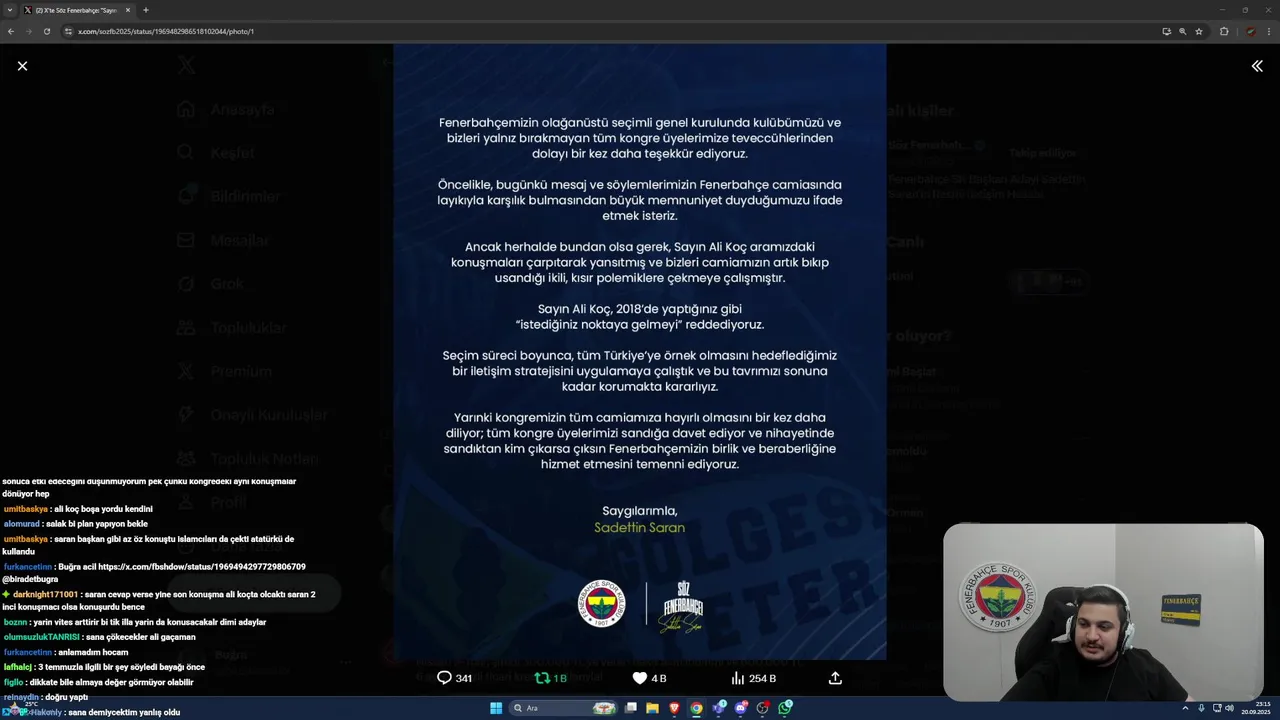
Task: Click the taskbar Ara search box
Action: coord(564,708)
